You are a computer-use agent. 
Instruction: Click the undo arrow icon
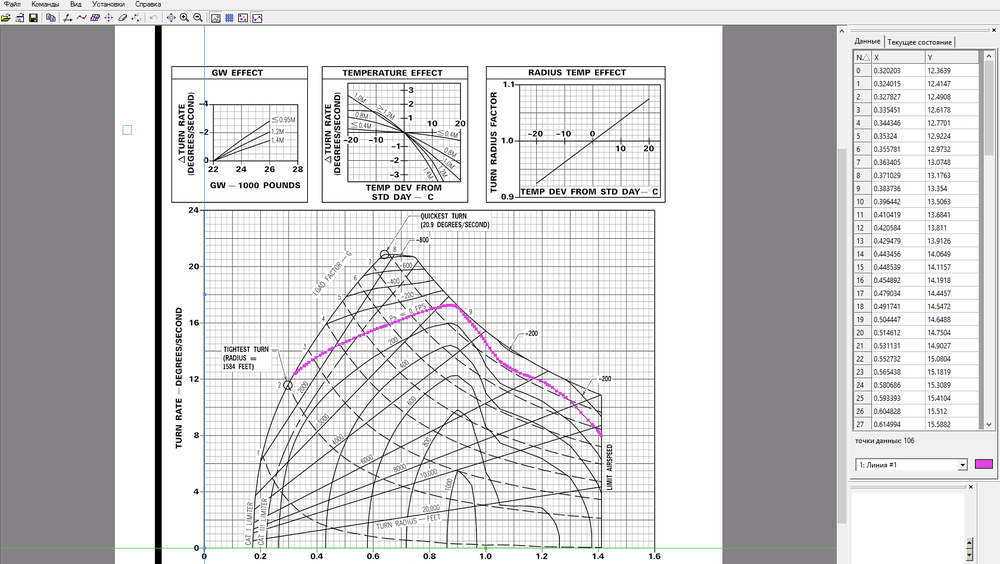(153, 18)
